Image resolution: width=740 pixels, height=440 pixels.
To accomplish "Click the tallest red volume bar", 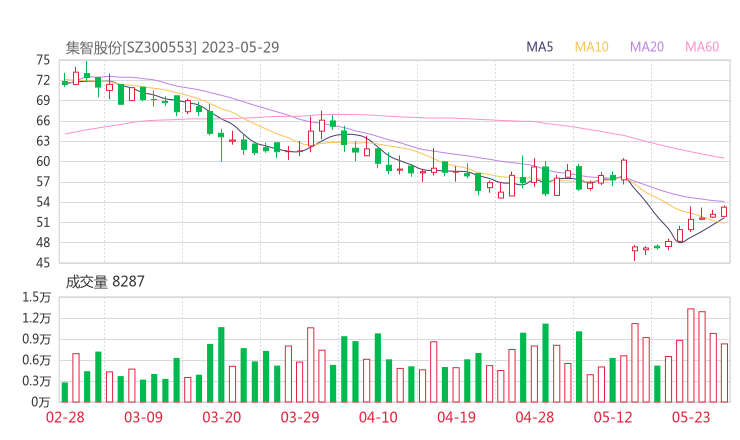I will tap(690, 355).
